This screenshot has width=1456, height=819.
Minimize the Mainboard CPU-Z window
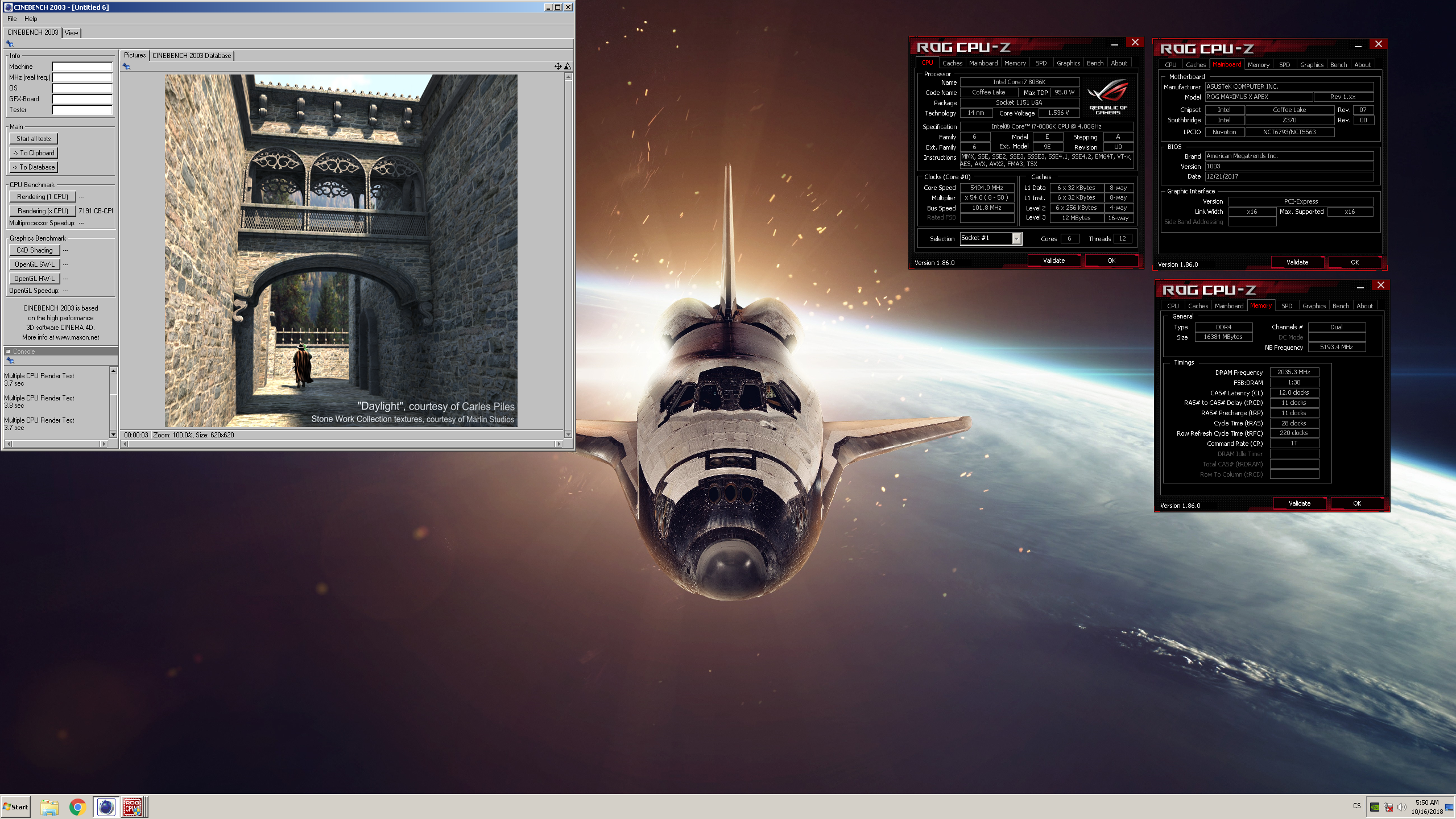coord(1358,45)
